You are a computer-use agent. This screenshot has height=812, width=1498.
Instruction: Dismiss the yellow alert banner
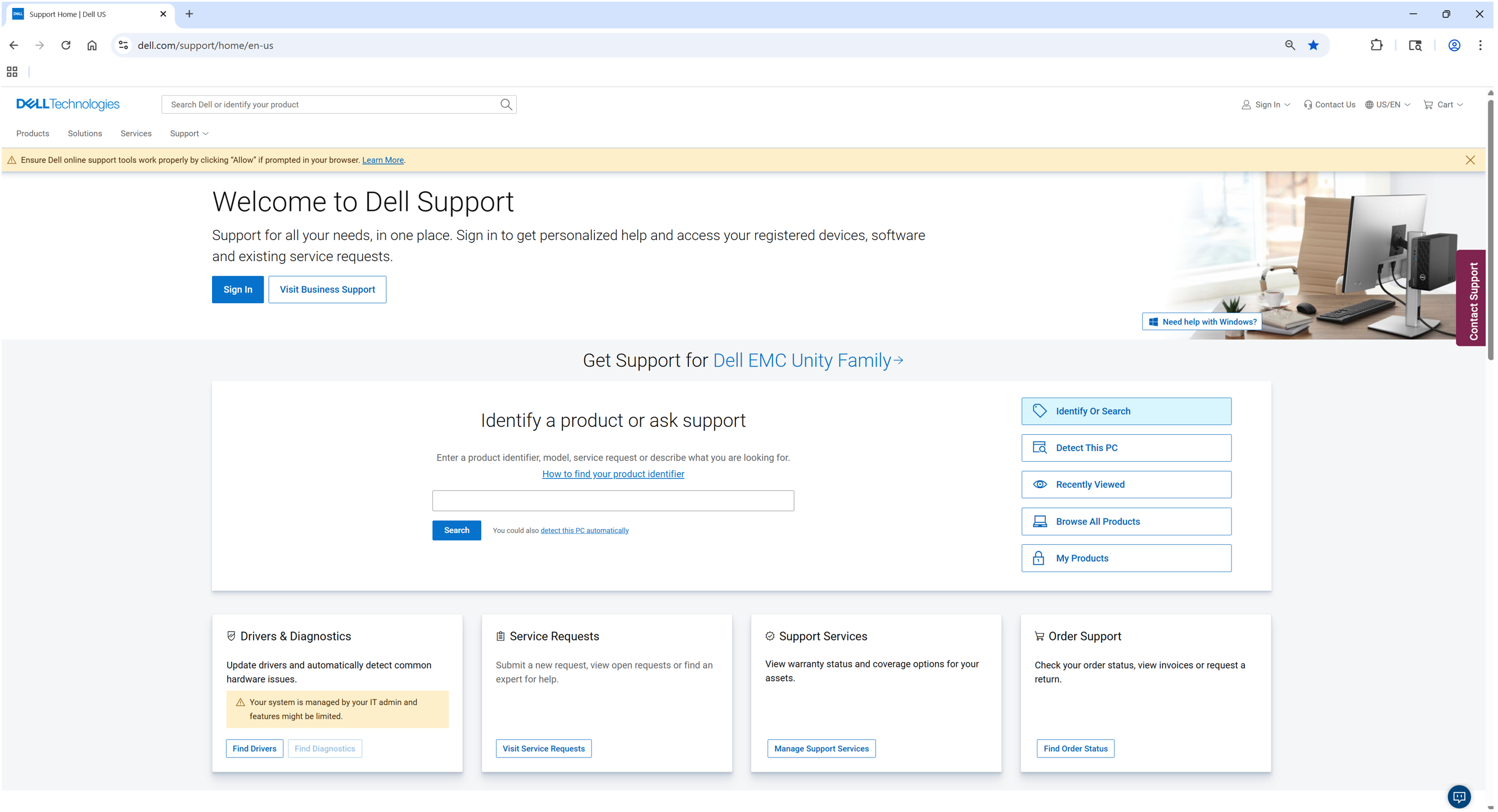(1469, 160)
